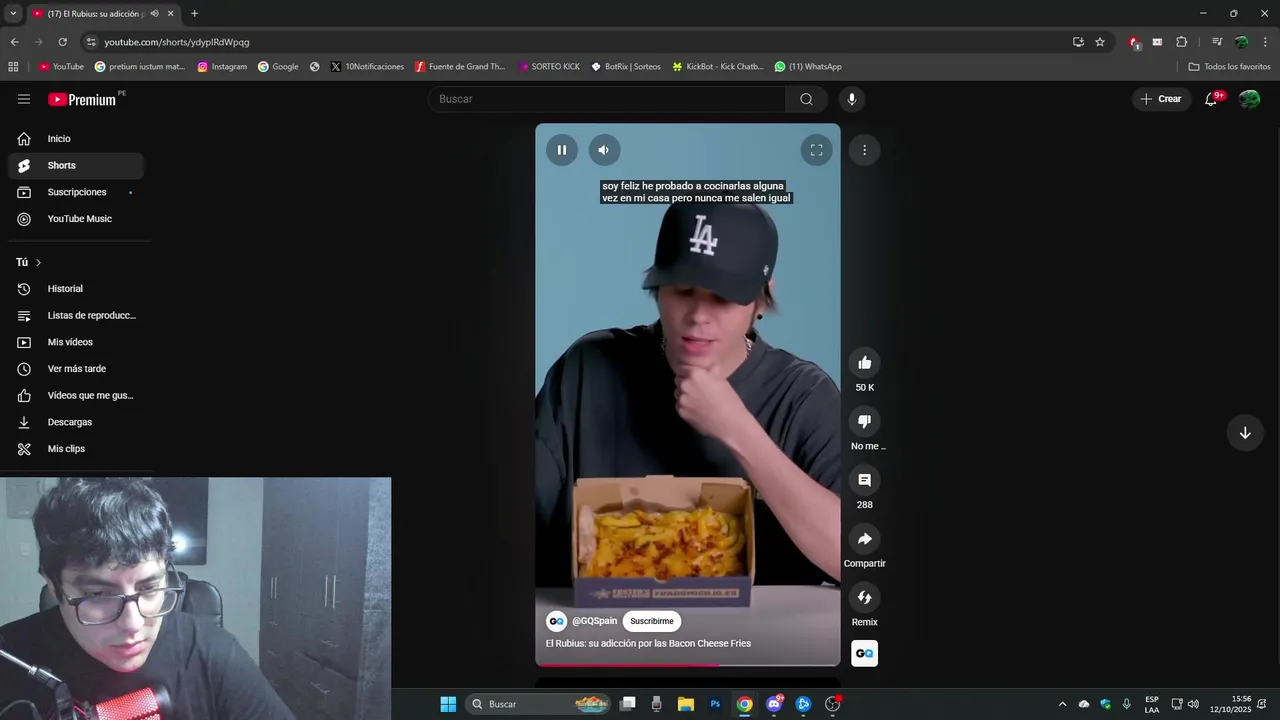Click the YouTube search field
This screenshot has width=1280, height=720.
coord(607,99)
